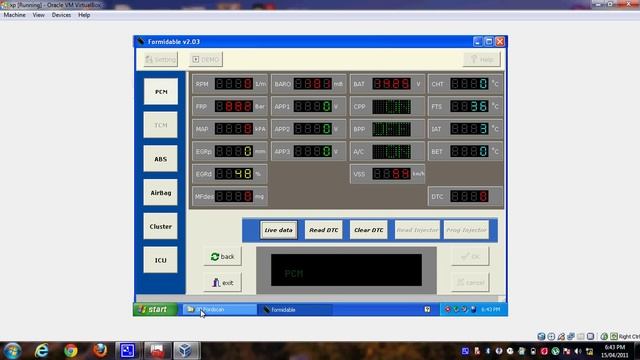Click the black PCM message screen
640x360 pixels.
[x=346, y=270]
